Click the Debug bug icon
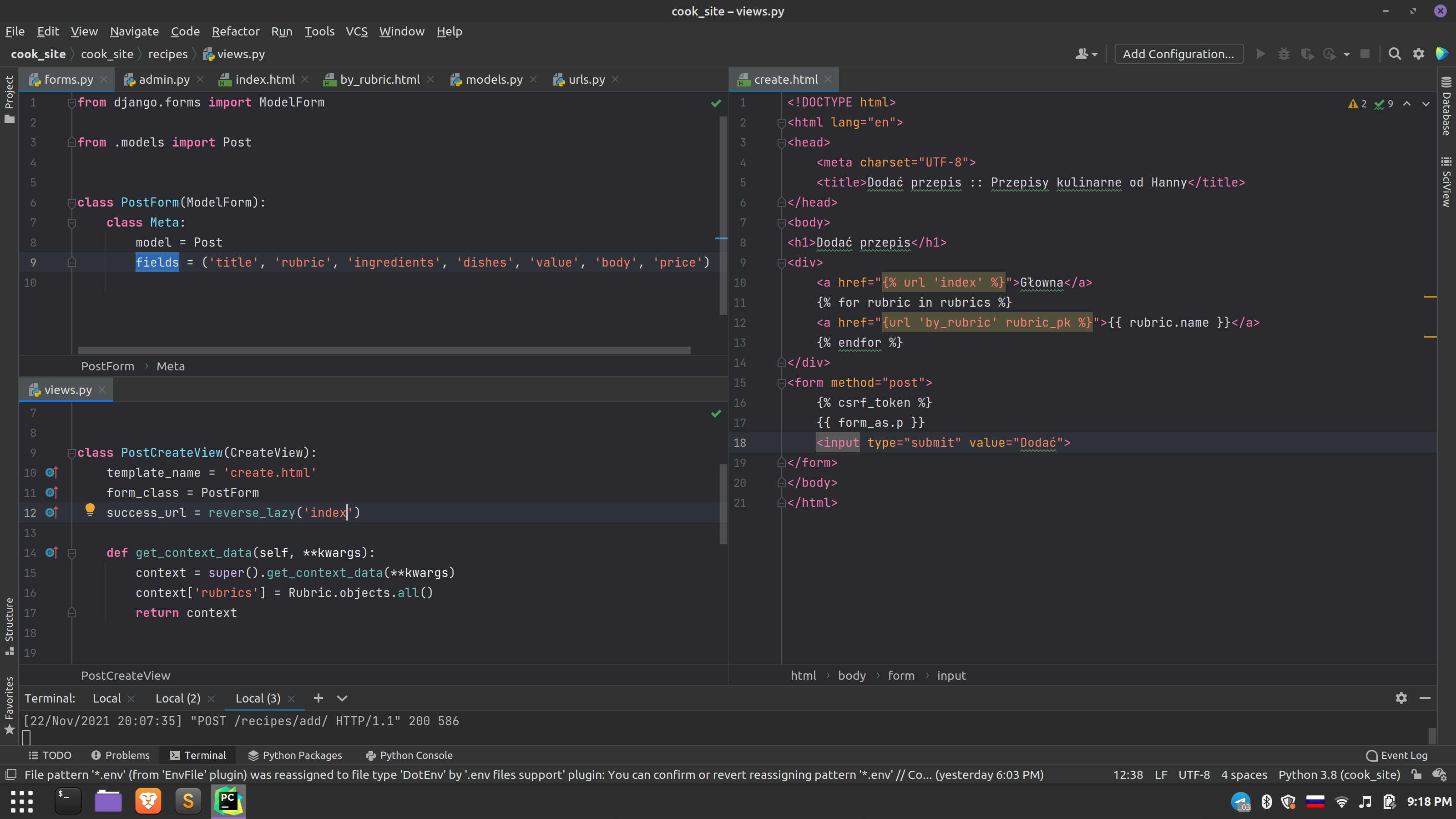Screen dimensions: 1456x819 click(x=1284, y=54)
